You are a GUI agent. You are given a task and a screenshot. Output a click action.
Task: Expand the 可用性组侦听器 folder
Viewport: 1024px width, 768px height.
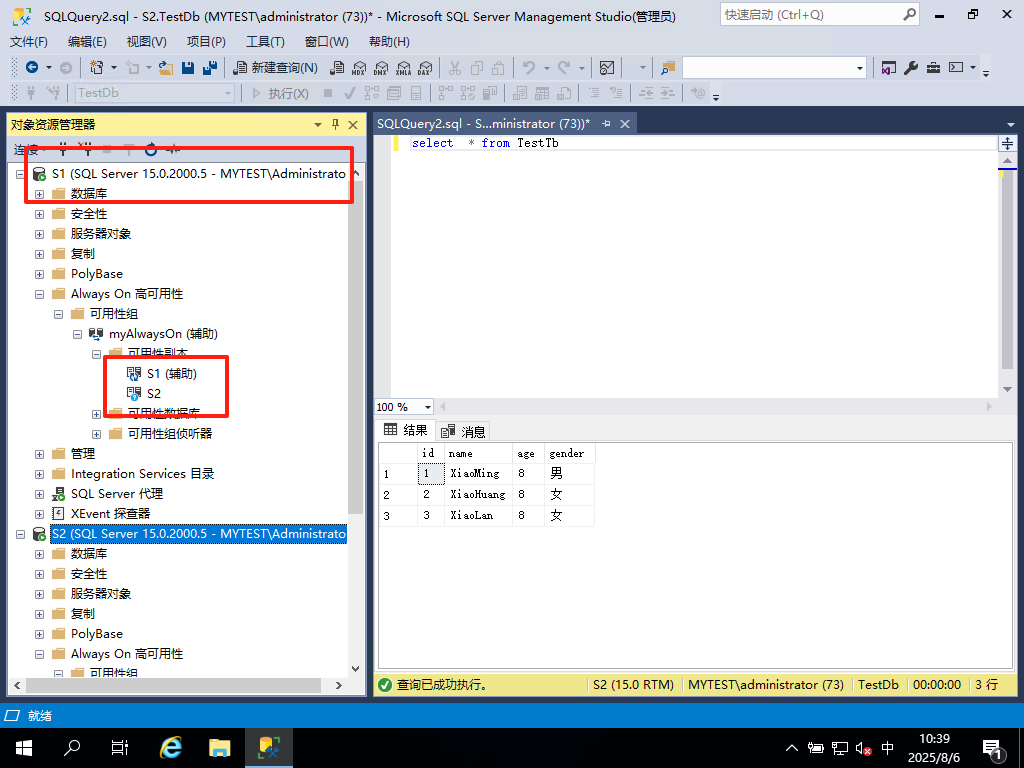[96, 434]
